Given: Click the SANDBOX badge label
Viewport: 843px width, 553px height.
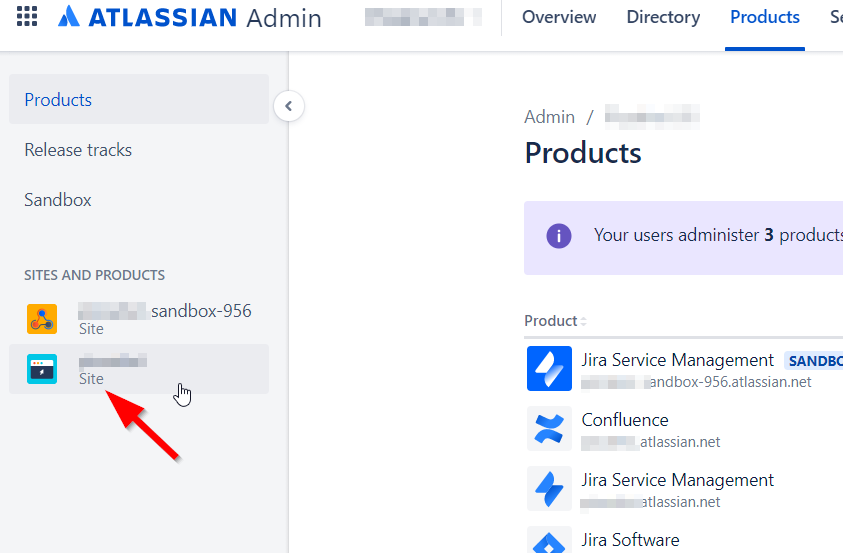Looking at the screenshot, I should pos(813,361).
